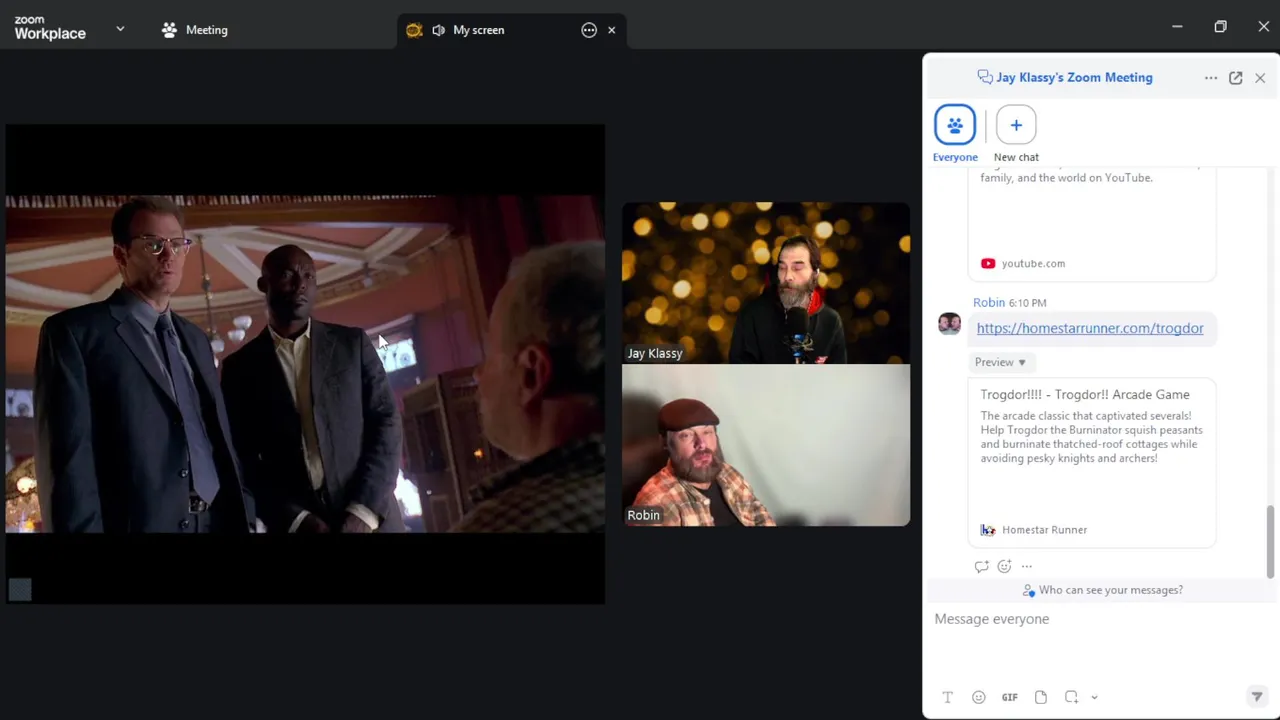
Task: Open text formatting options in chat
Action: pyautogui.click(x=947, y=697)
